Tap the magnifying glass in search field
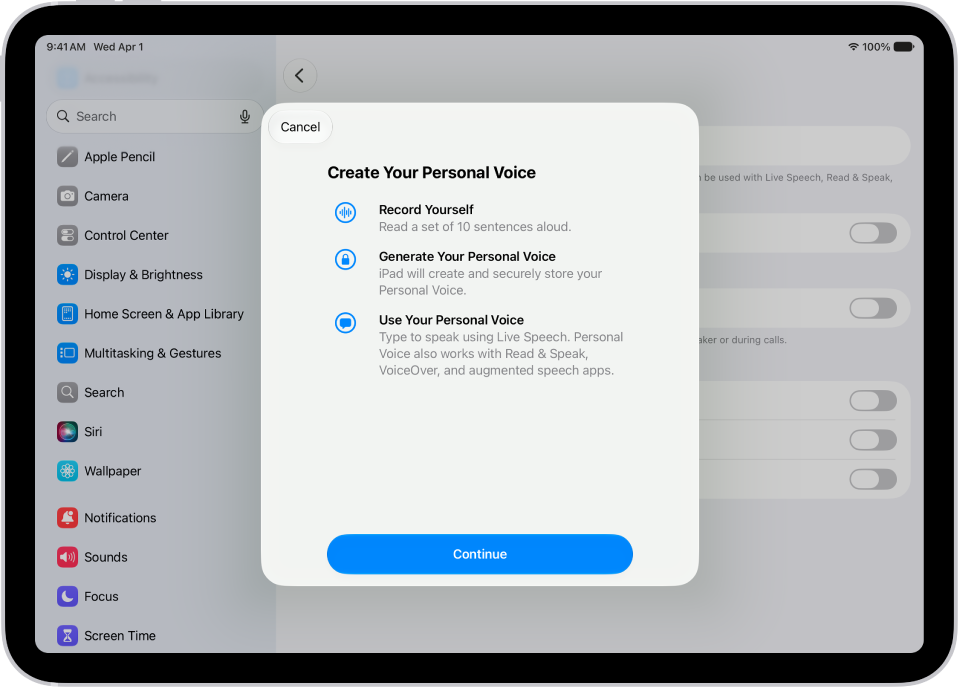 pos(63,116)
